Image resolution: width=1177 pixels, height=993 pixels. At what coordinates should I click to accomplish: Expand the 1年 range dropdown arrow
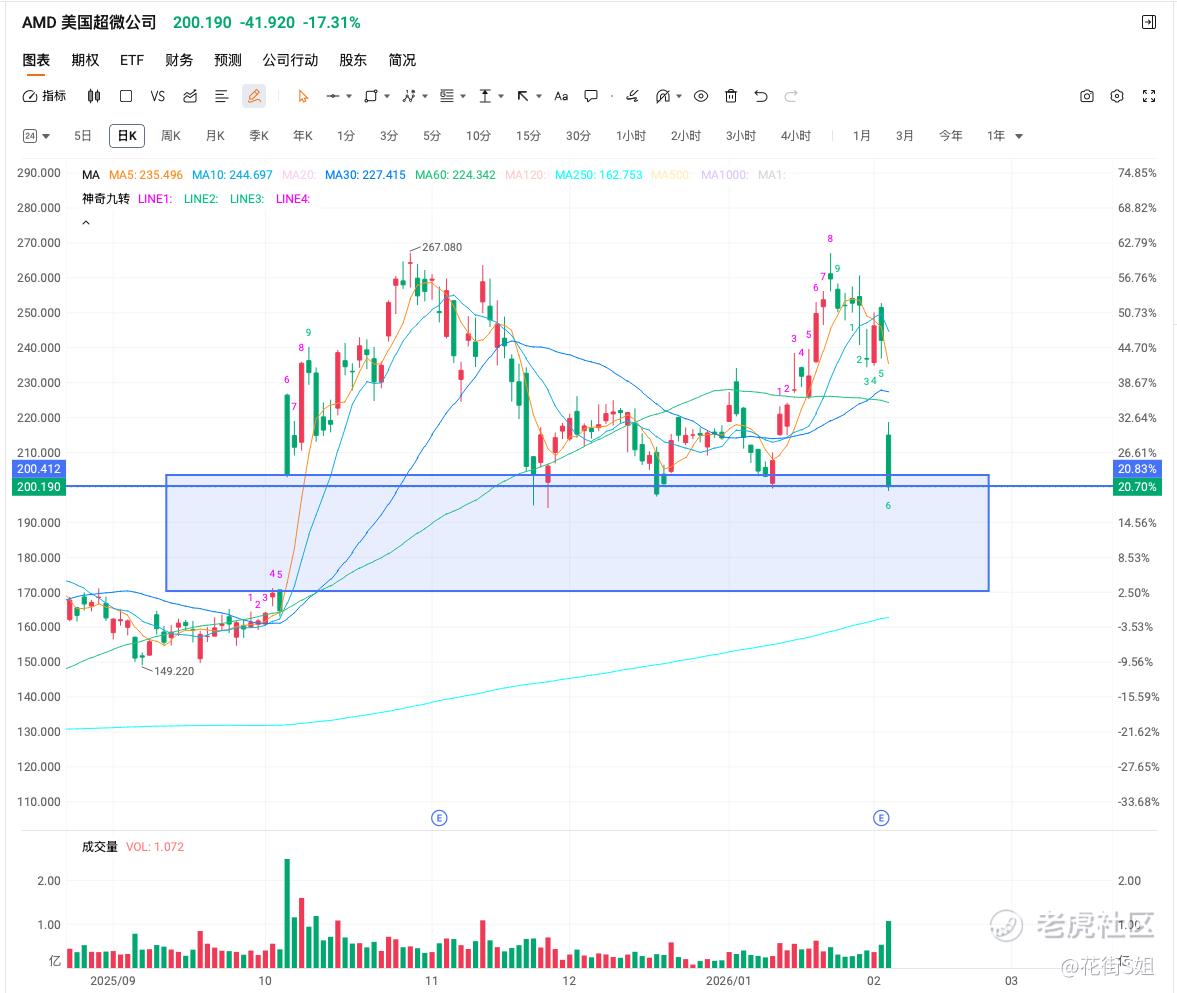(1019, 137)
